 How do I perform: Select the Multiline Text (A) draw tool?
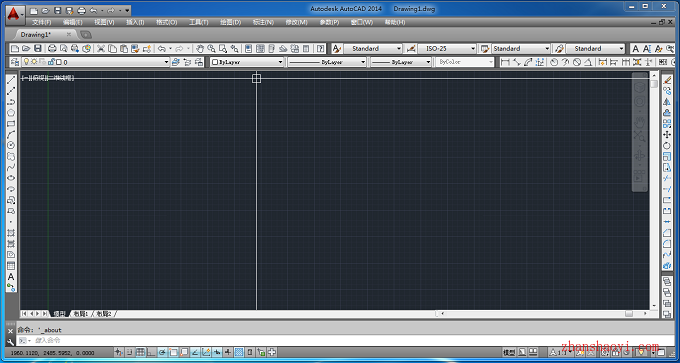point(11,277)
